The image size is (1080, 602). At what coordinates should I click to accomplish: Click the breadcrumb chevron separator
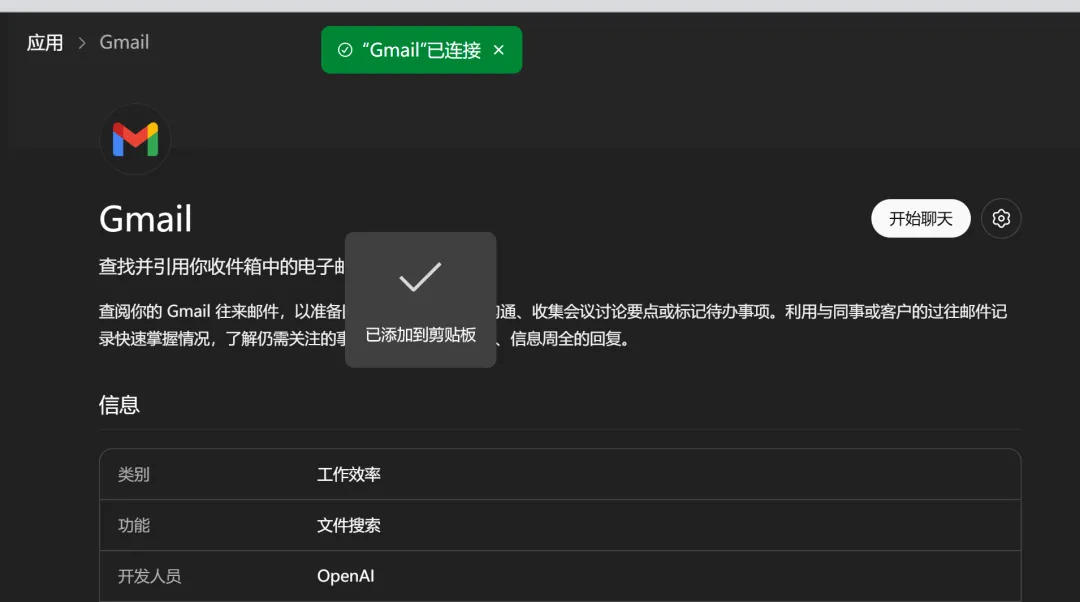tap(82, 43)
